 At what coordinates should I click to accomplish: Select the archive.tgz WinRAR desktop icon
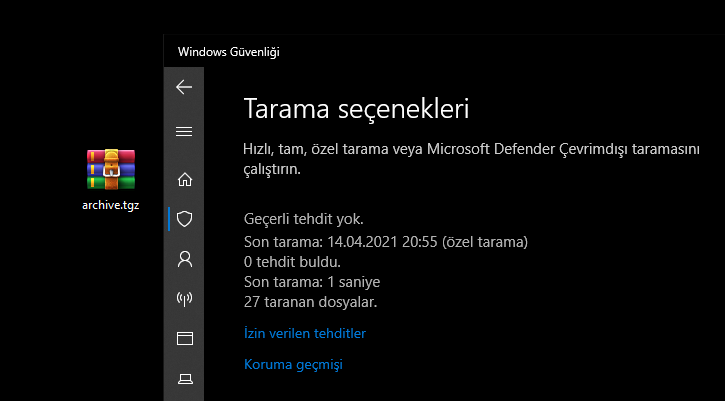(x=111, y=169)
